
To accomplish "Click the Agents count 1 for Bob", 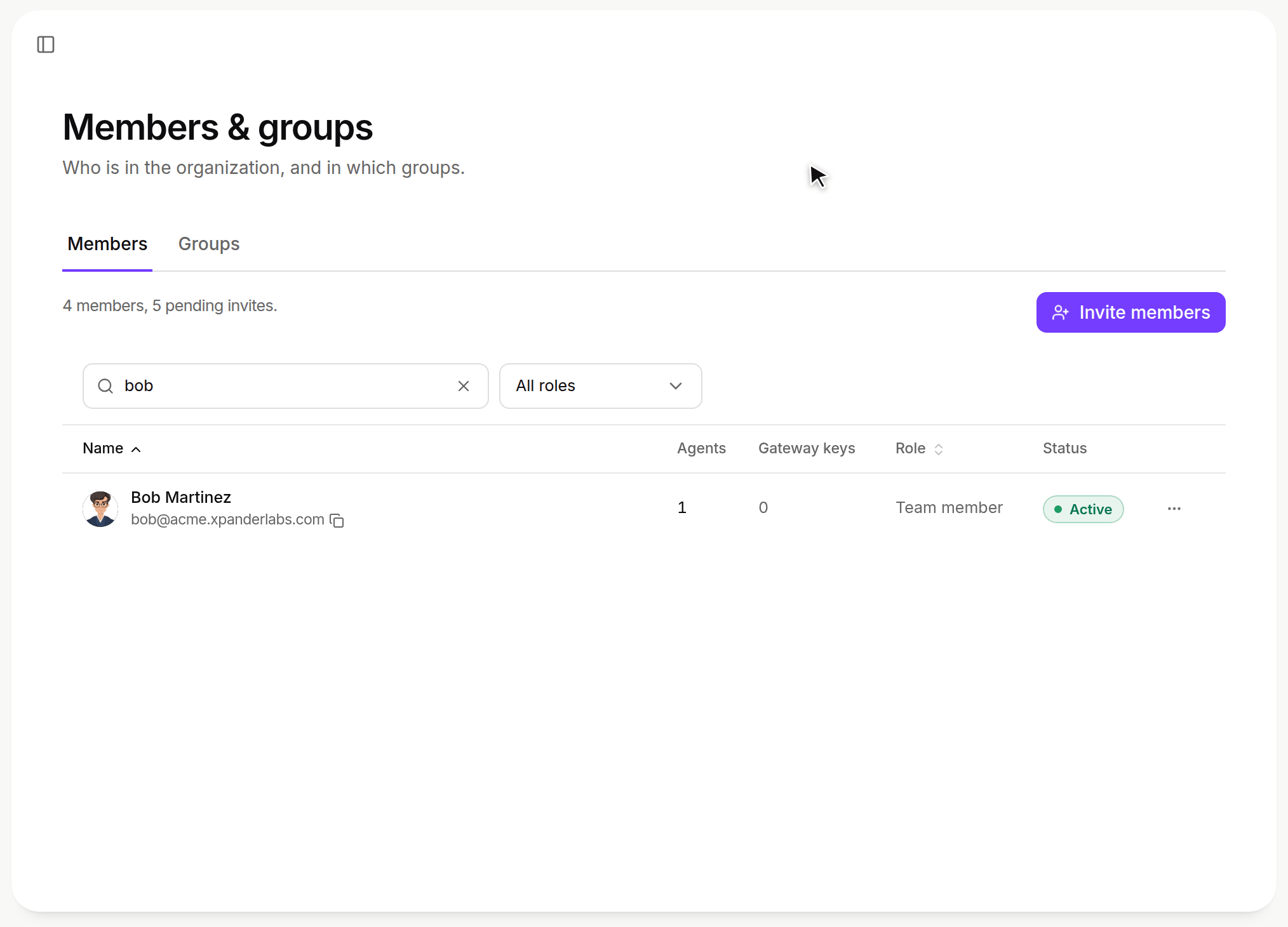I will pos(682,507).
